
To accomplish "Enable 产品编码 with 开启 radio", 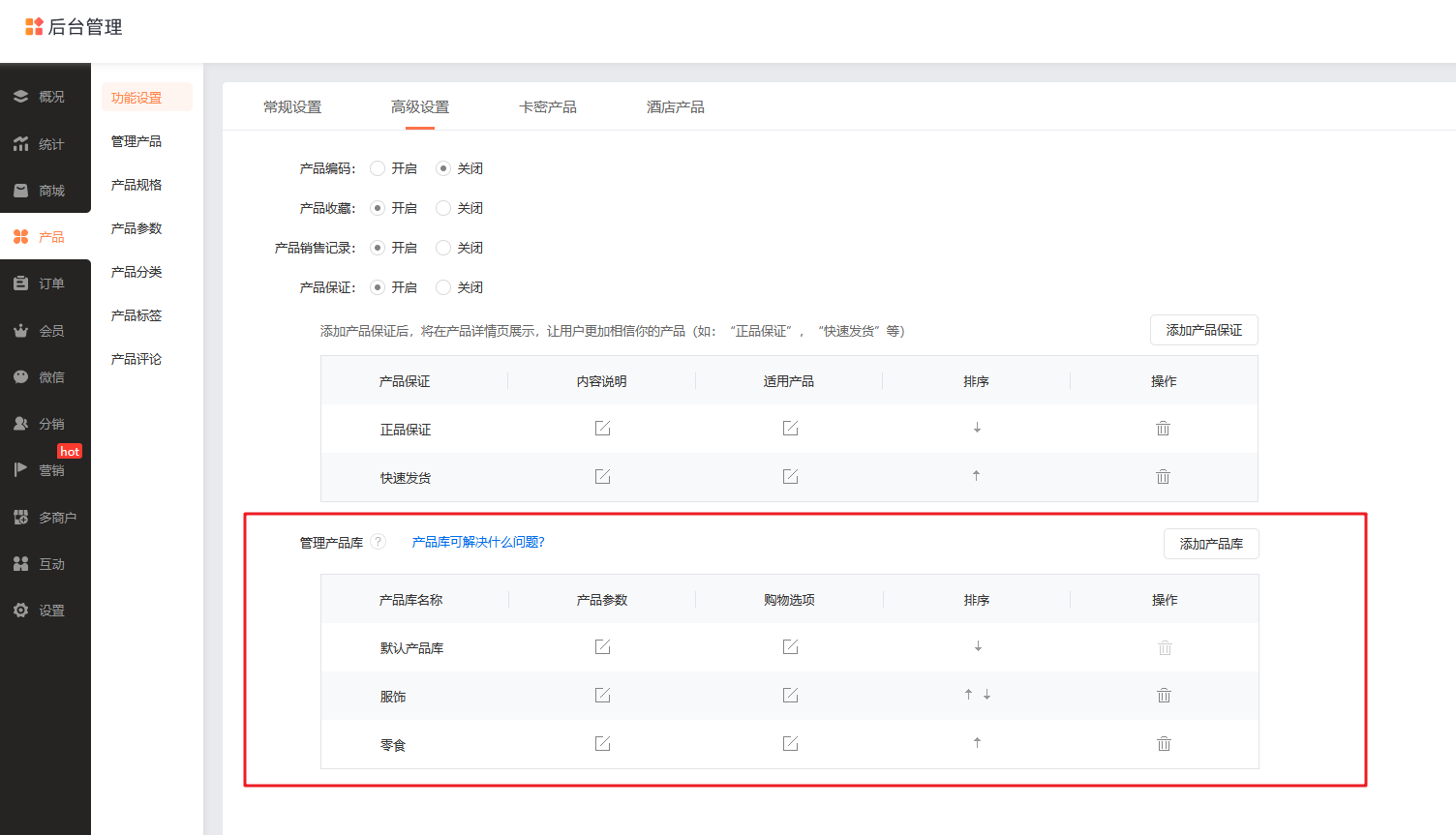I will click(x=378, y=168).
